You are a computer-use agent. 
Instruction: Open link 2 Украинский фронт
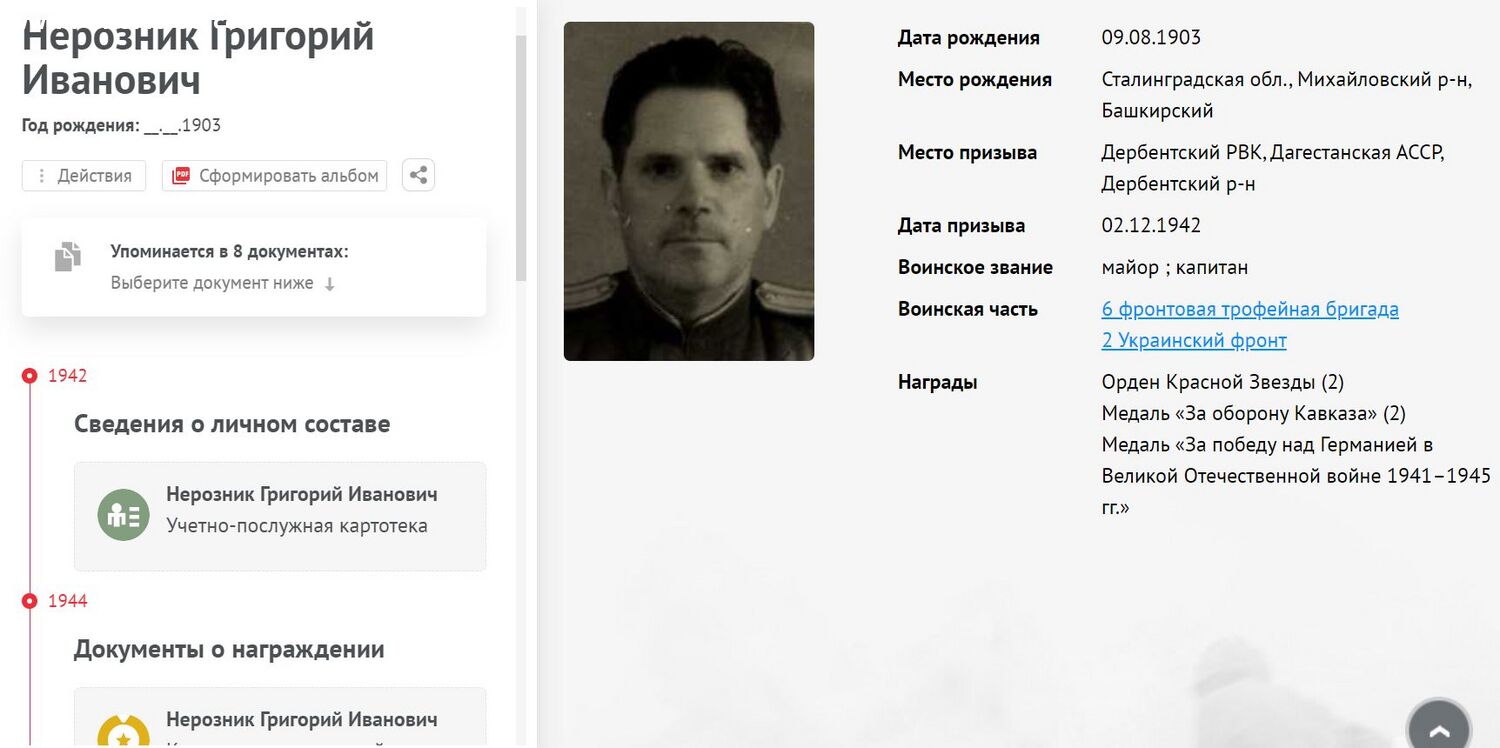(1194, 341)
